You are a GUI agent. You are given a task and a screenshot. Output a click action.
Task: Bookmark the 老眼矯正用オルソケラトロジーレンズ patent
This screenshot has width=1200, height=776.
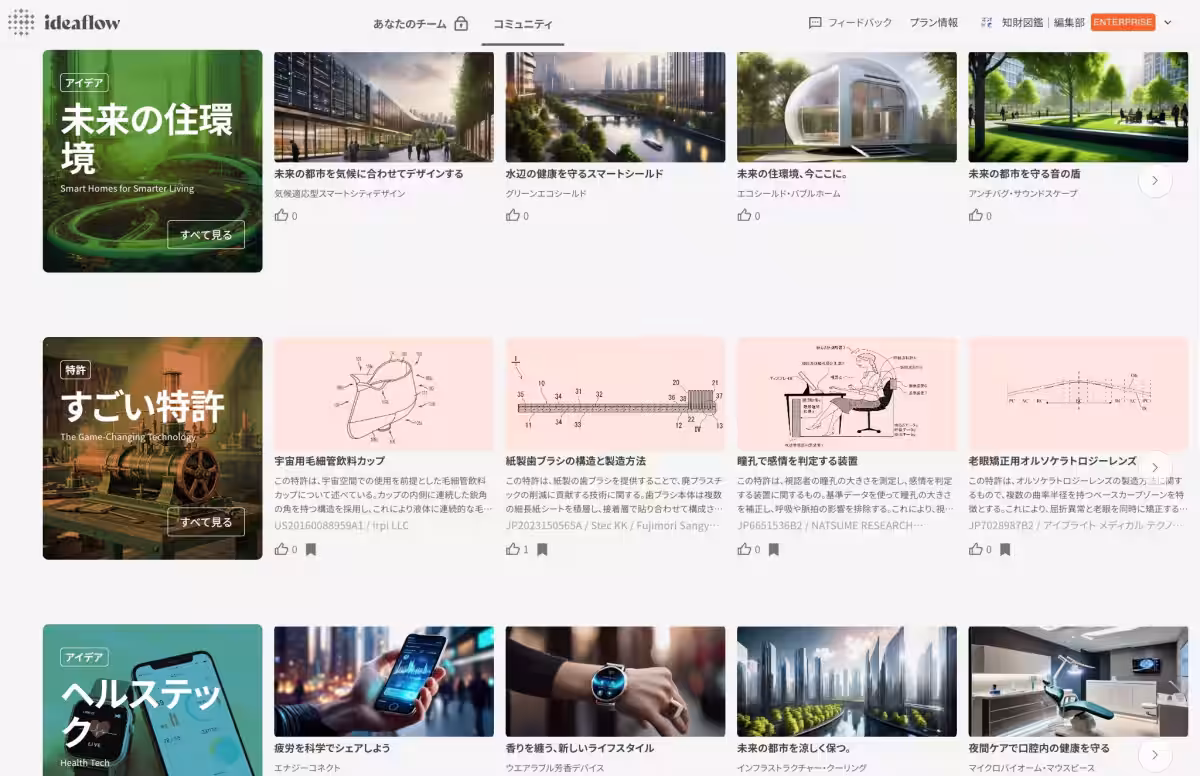tap(1005, 549)
